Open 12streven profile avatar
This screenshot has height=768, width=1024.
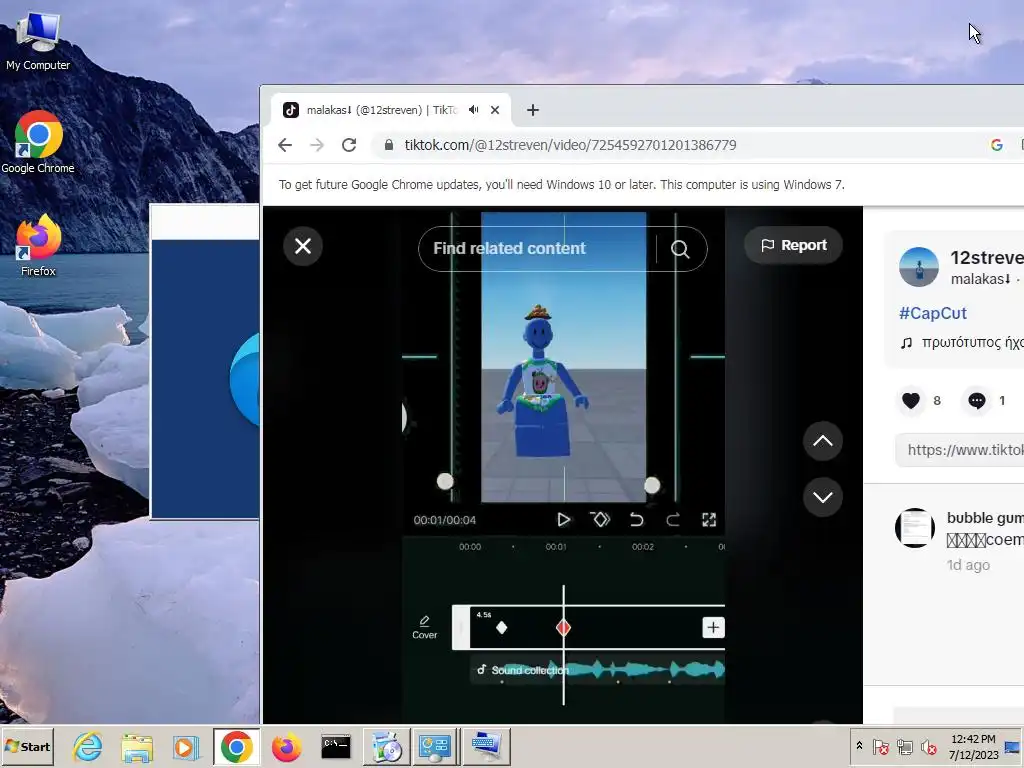click(918, 266)
